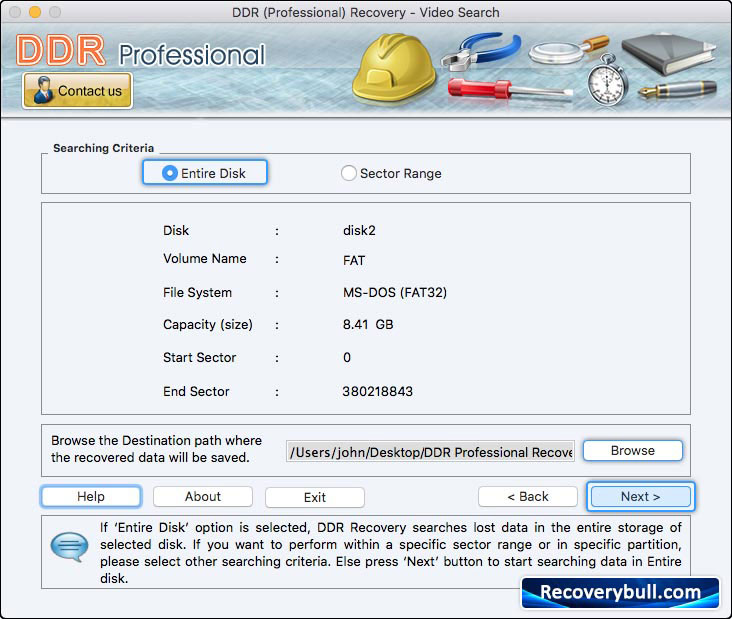Click the fountain pen icon
732x619 pixels.
tap(677, 90)
